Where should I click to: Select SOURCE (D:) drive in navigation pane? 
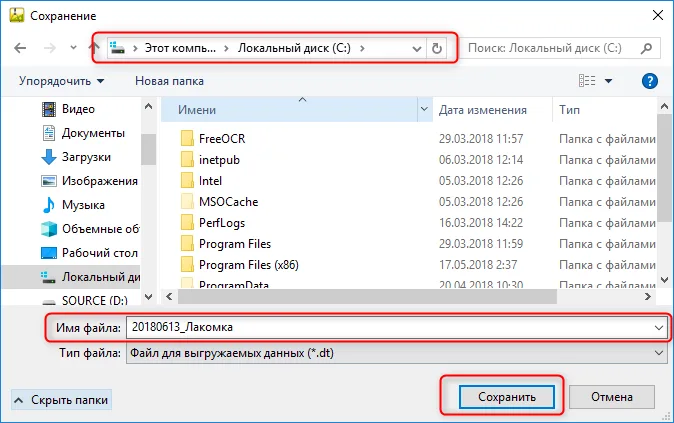[85, 300]
